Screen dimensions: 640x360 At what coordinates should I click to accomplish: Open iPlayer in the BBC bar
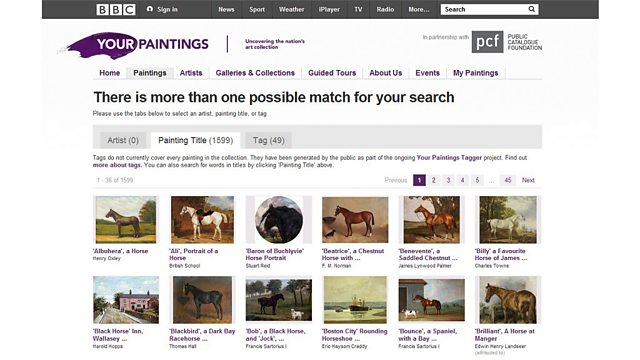pyautogui.click(x=329, y=9)
